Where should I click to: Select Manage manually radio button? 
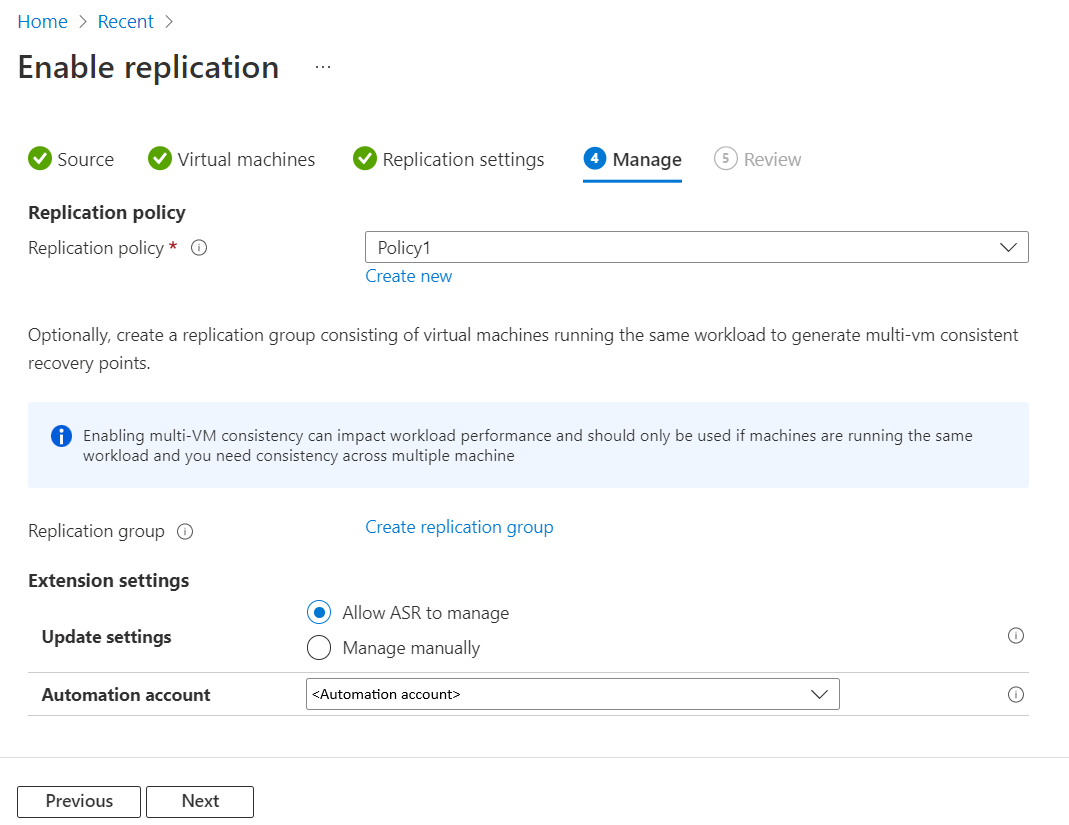(319, 647)
